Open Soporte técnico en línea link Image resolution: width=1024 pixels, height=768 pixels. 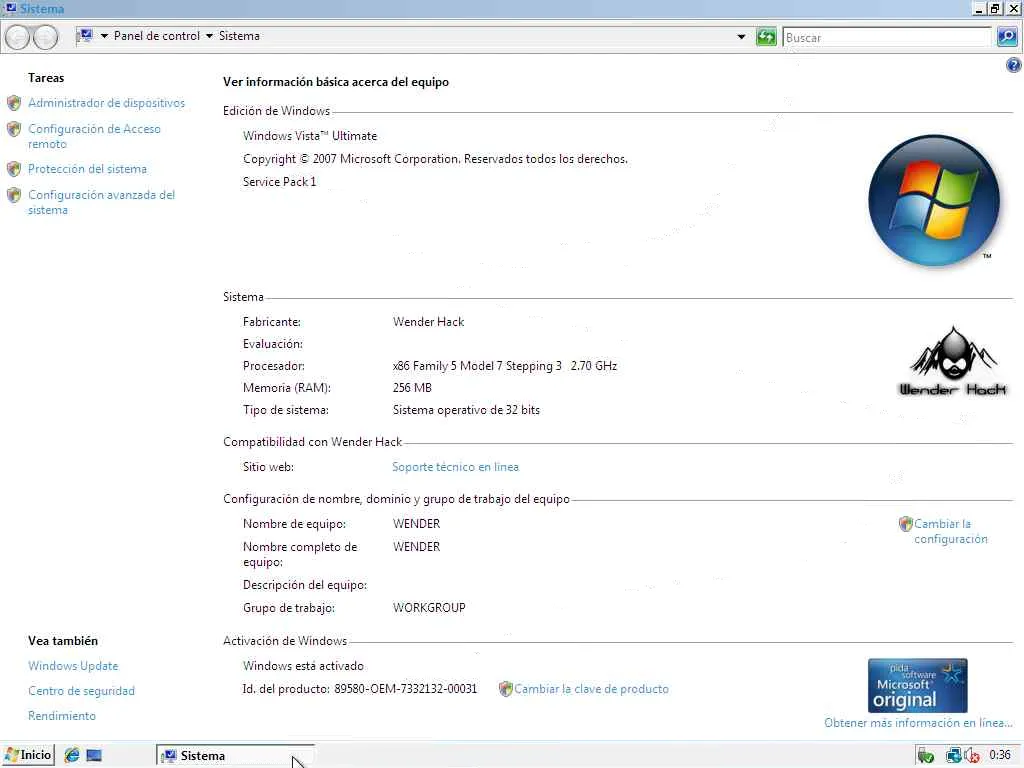(455, 467)
